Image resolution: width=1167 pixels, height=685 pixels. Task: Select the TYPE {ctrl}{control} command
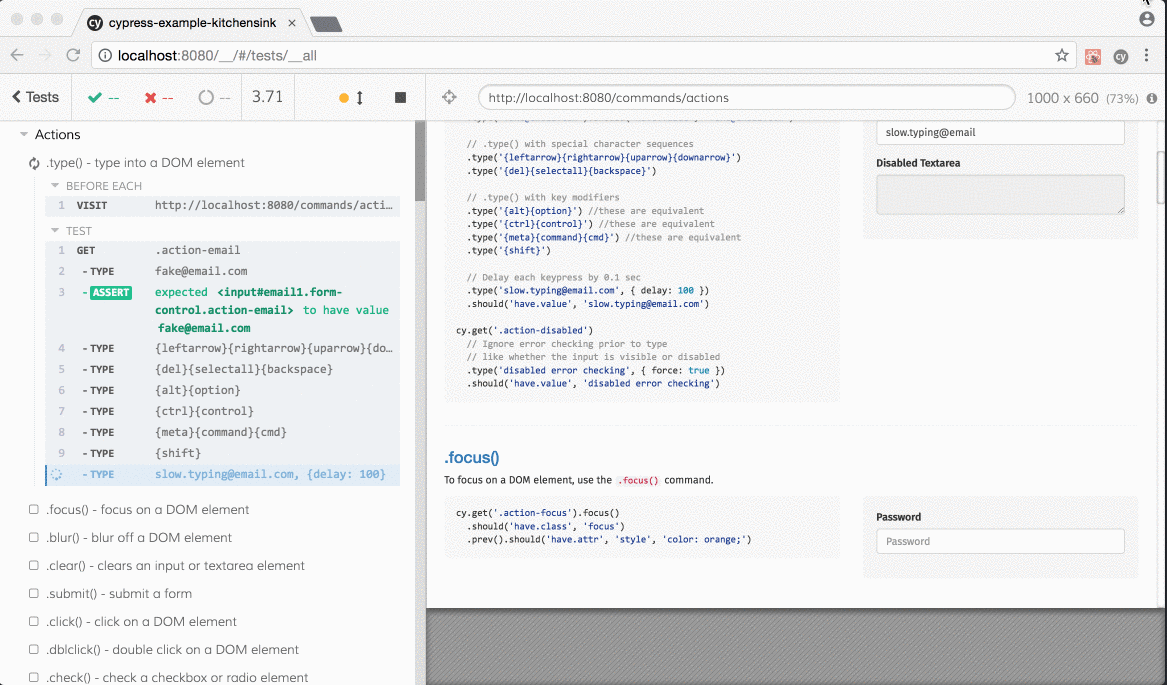[x=223, y=411]
